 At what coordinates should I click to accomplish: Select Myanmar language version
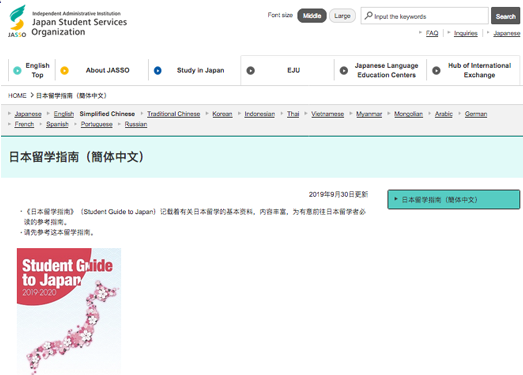coord(369,114)
